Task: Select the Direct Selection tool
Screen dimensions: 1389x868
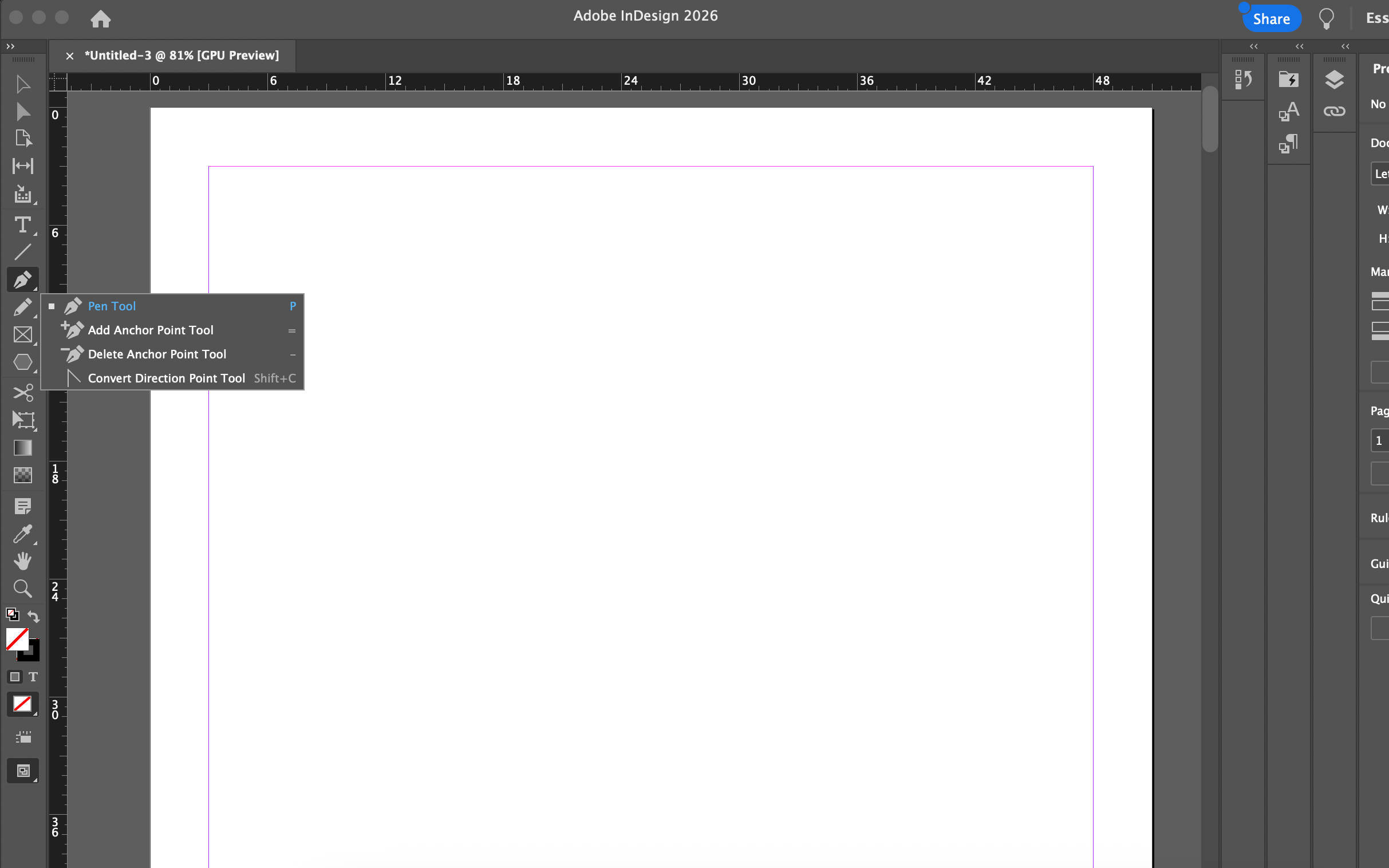Action: click(23, 112)
